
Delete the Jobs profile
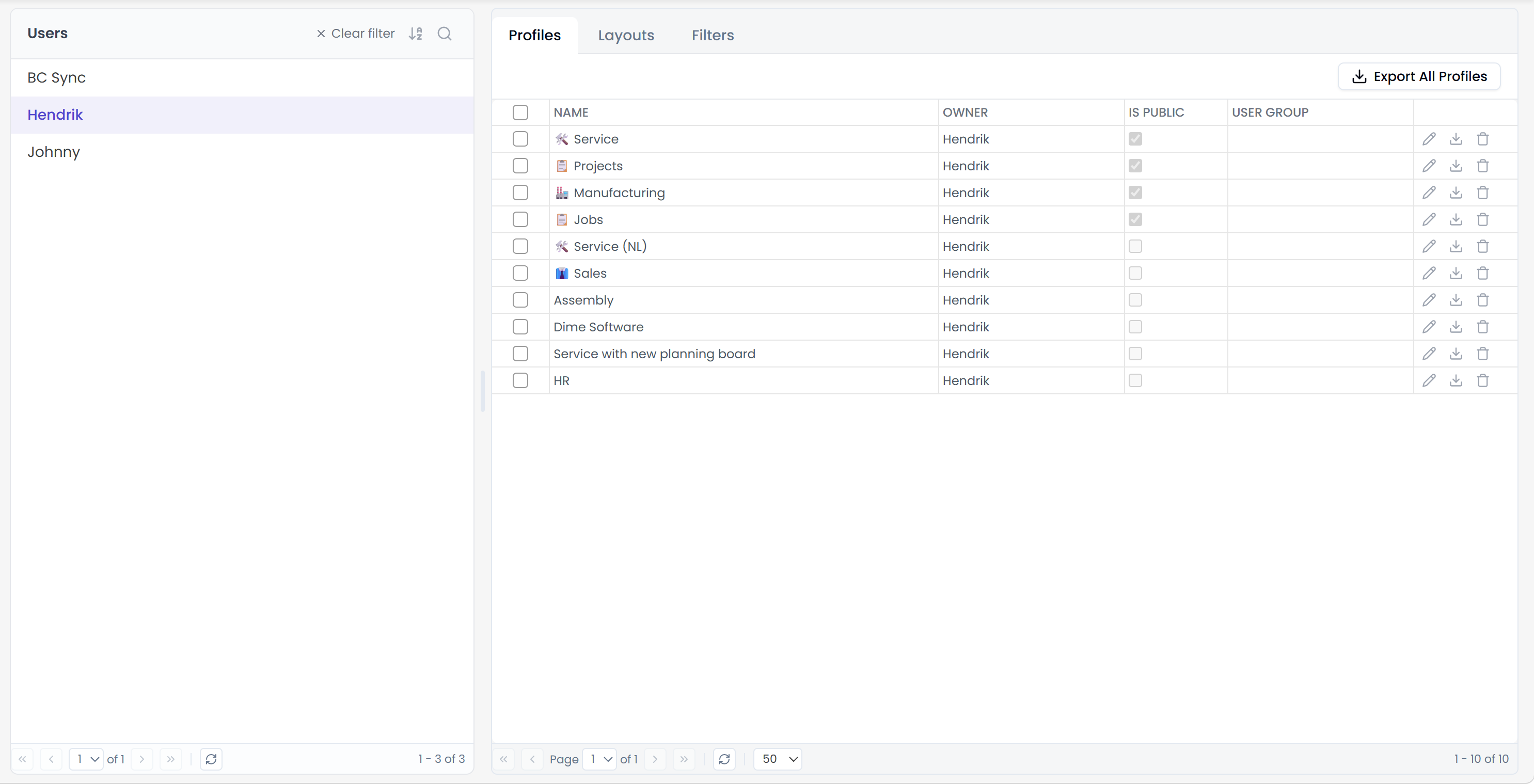(1483, 219)
